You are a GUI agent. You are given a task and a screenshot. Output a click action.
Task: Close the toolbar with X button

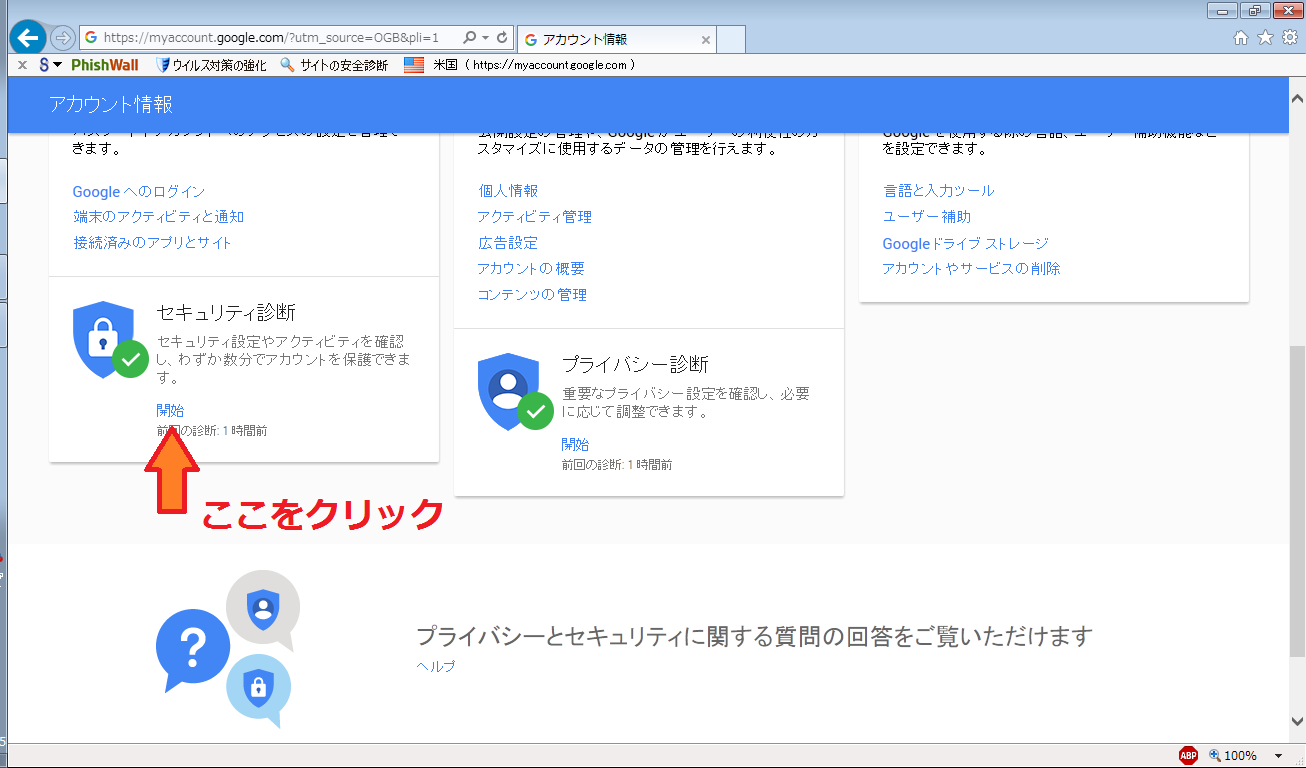tap(22, 65)
